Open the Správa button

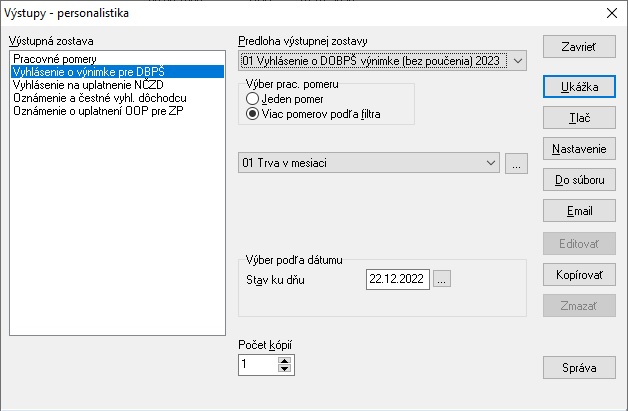pos(579,368)
